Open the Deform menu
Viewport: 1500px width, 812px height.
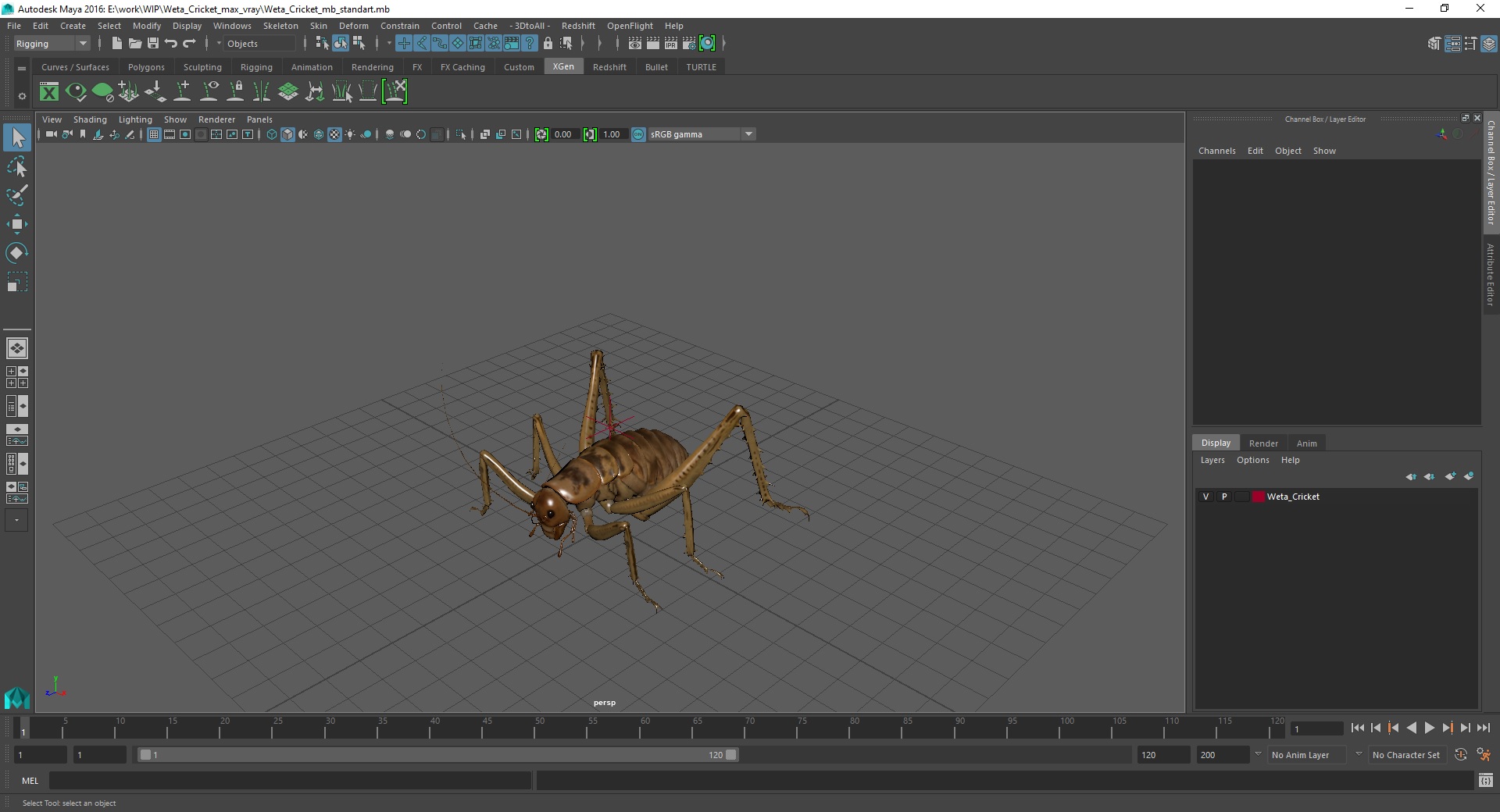pyautogui.click(x=353, y=26)
